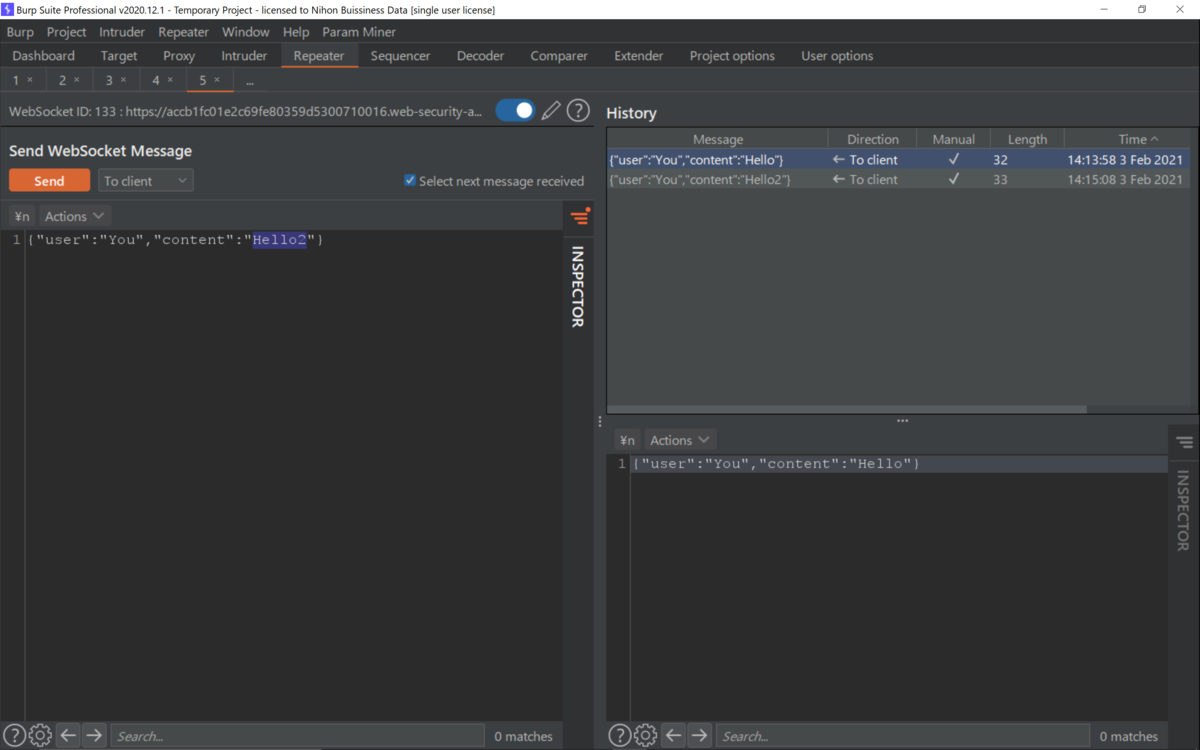
Task: Open the right Inspector hamburger icon
Action: point(1184,442)
